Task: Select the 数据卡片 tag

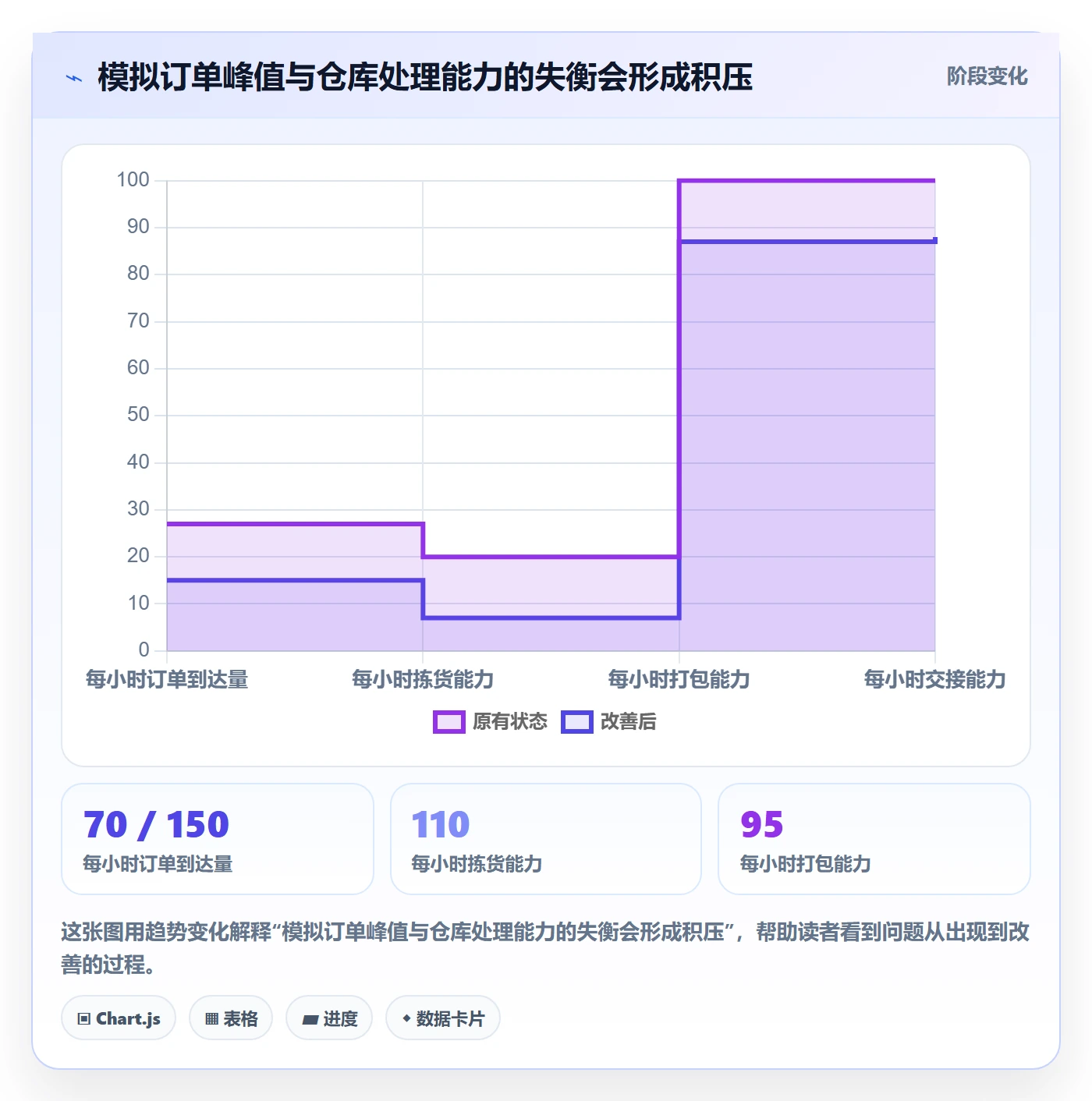Action: coord(443,1018)
